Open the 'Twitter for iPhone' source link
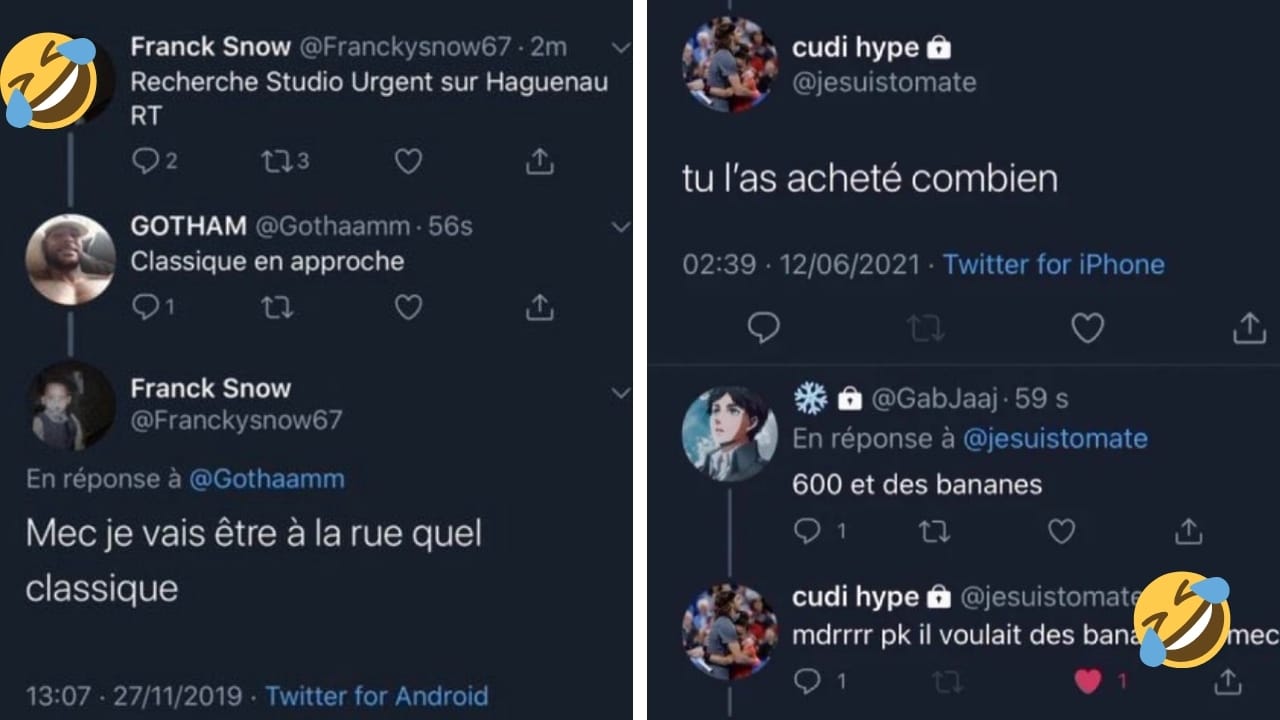This screenshot has height=720, width=1280. pos(1053,264)
